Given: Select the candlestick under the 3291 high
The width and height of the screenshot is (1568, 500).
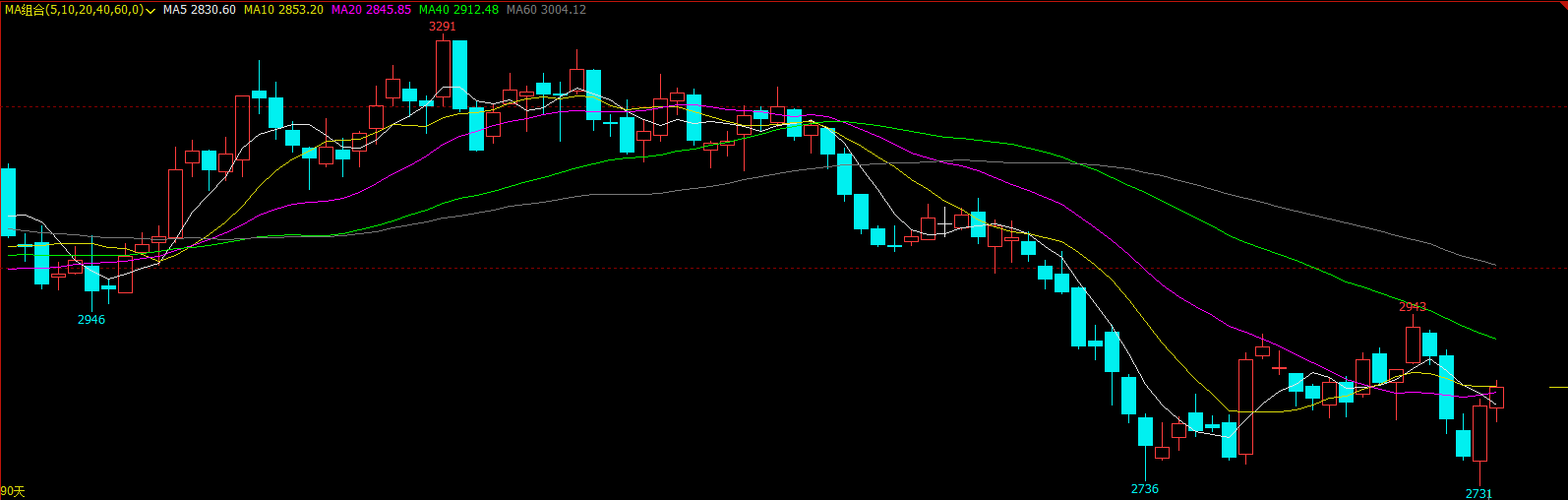Looking at the screenshot, I should [443, 69].
